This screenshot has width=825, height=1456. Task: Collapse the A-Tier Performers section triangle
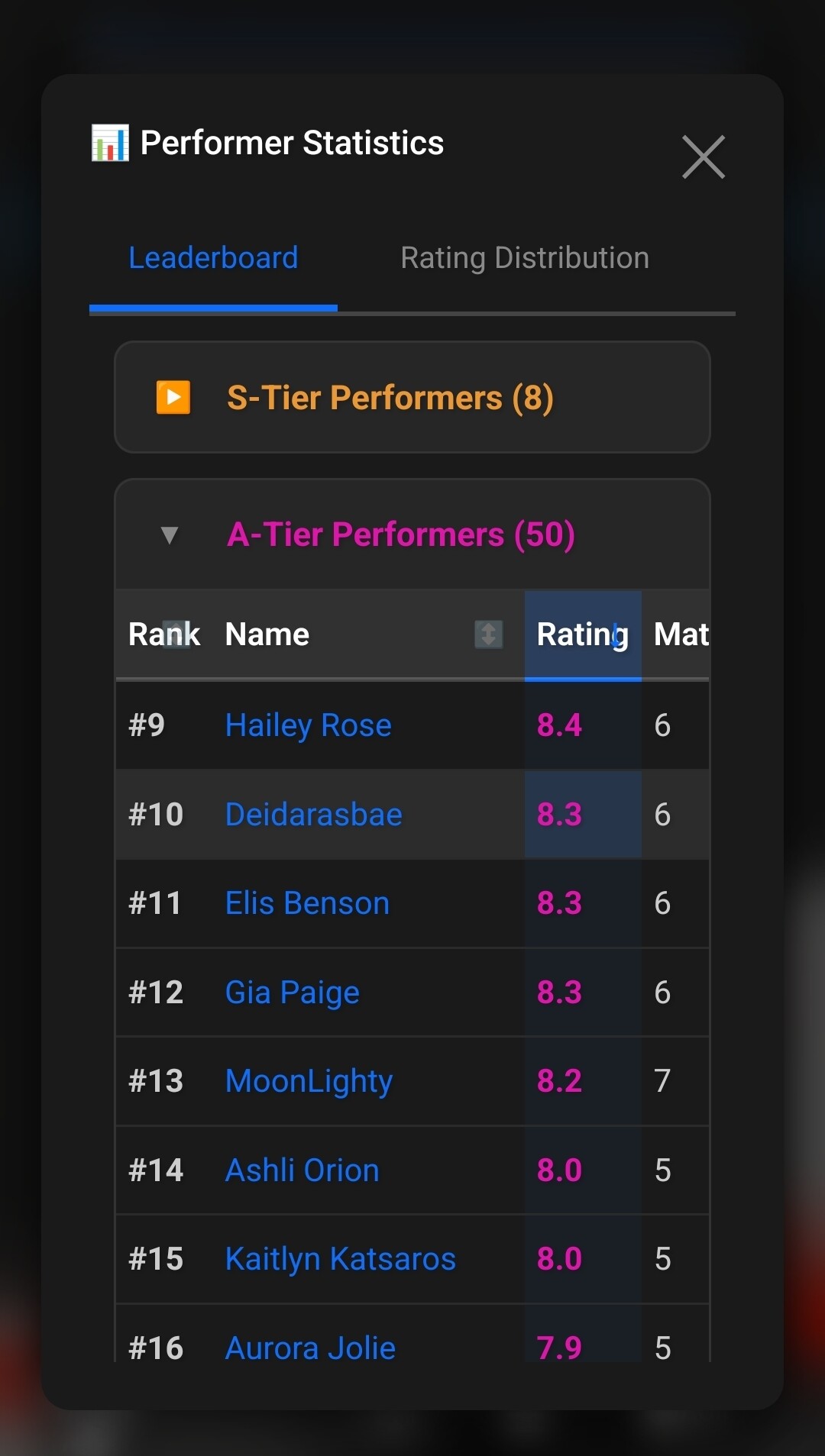pyautogui.click(x=170, y=534)
